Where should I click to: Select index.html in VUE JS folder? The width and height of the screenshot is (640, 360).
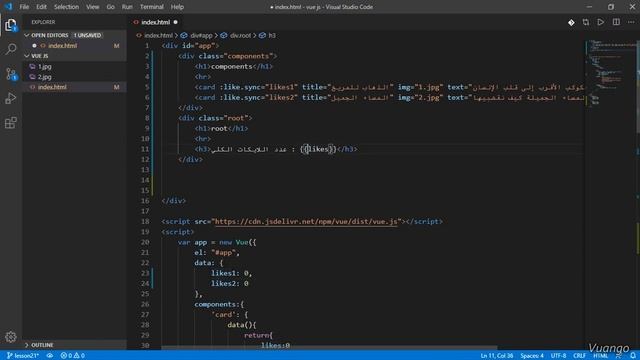click(x=52, y=87)
